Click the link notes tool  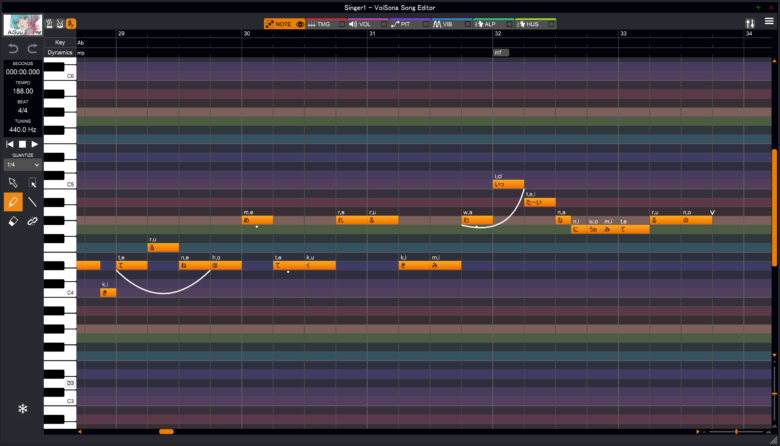tap(33, 220)
